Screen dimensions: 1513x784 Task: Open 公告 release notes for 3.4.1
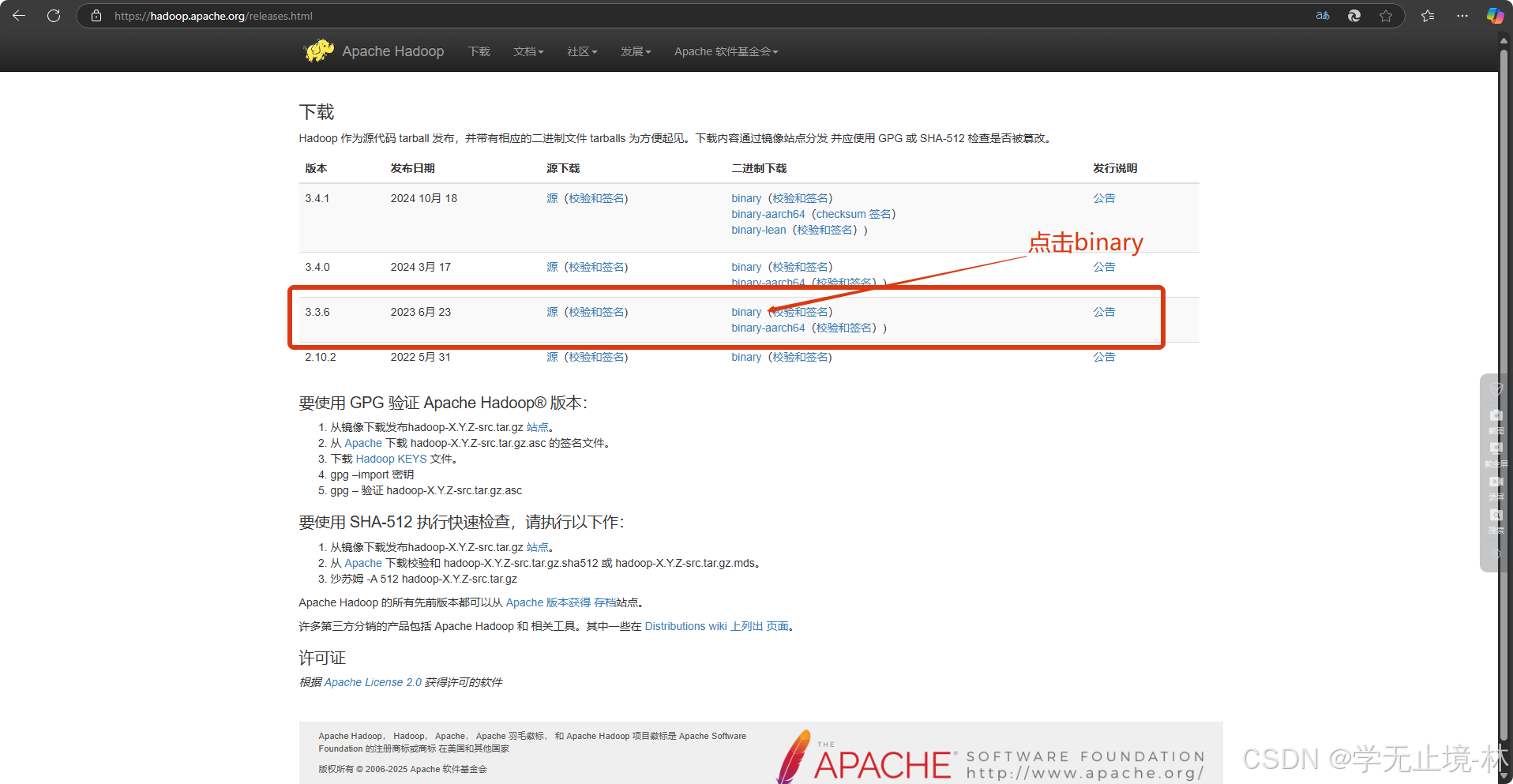1104,198
